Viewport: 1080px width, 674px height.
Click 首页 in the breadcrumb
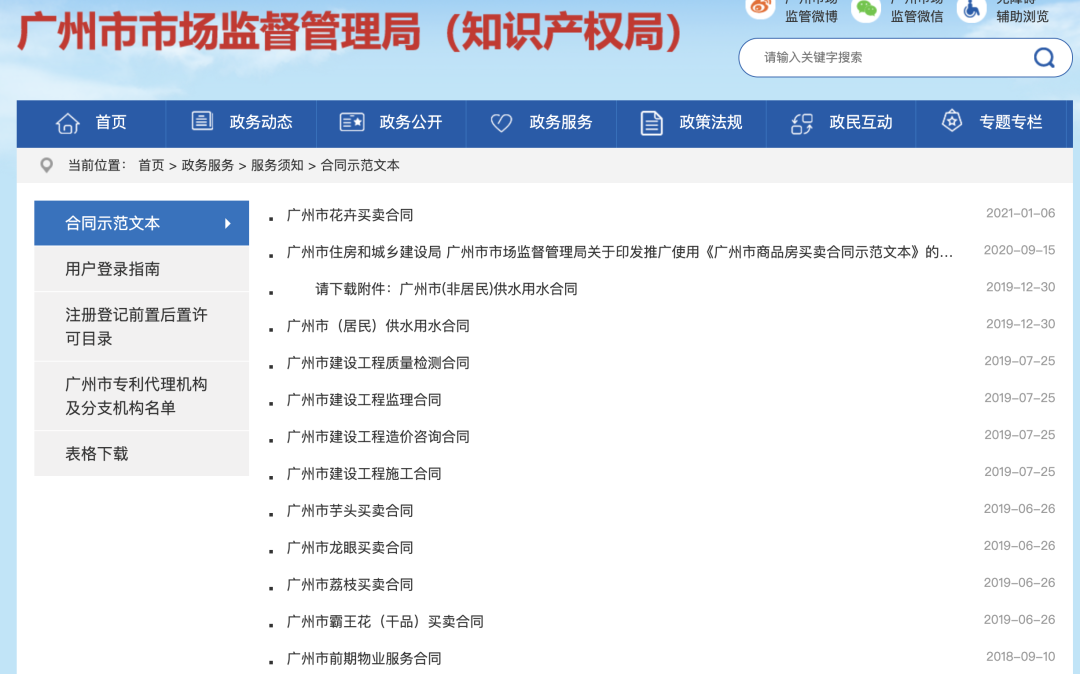point(151,166)
